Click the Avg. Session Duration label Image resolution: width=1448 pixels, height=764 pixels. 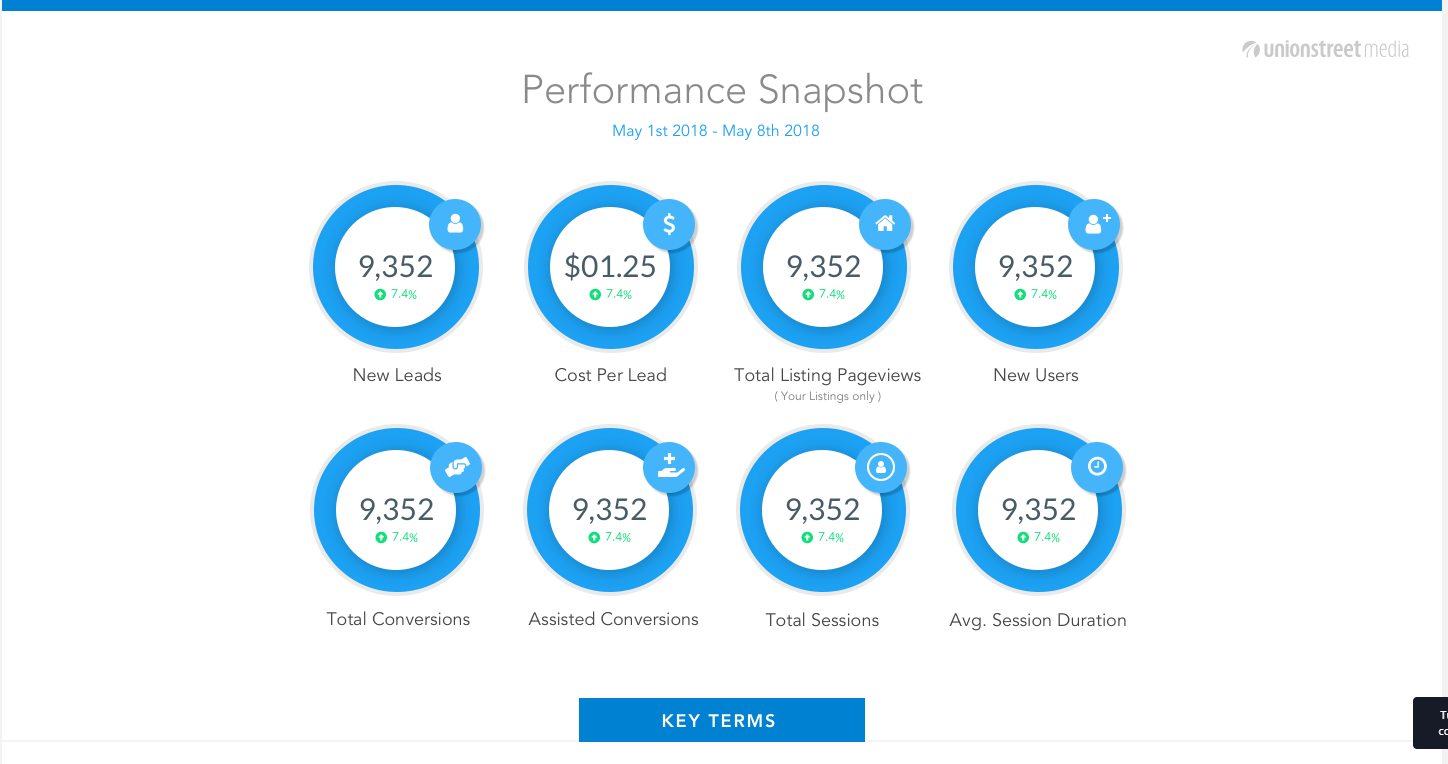(1037, 620)
